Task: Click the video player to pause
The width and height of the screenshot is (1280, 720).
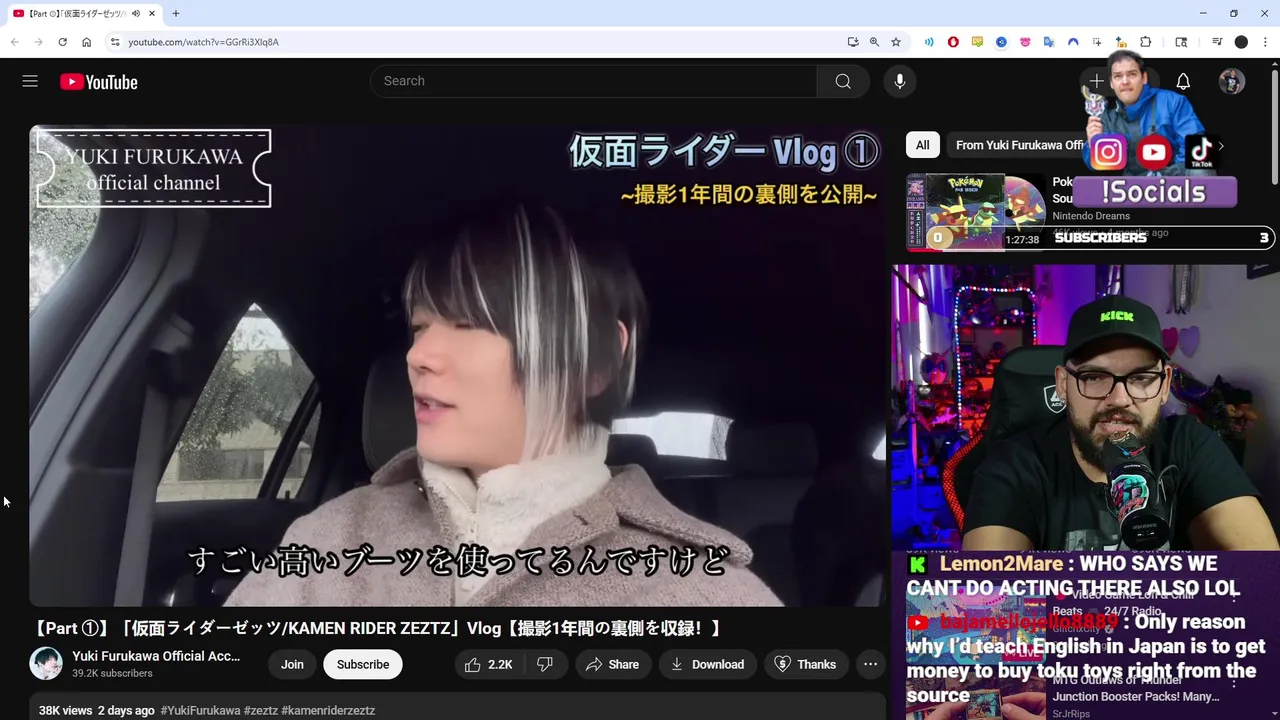Action: click(457, 365)
